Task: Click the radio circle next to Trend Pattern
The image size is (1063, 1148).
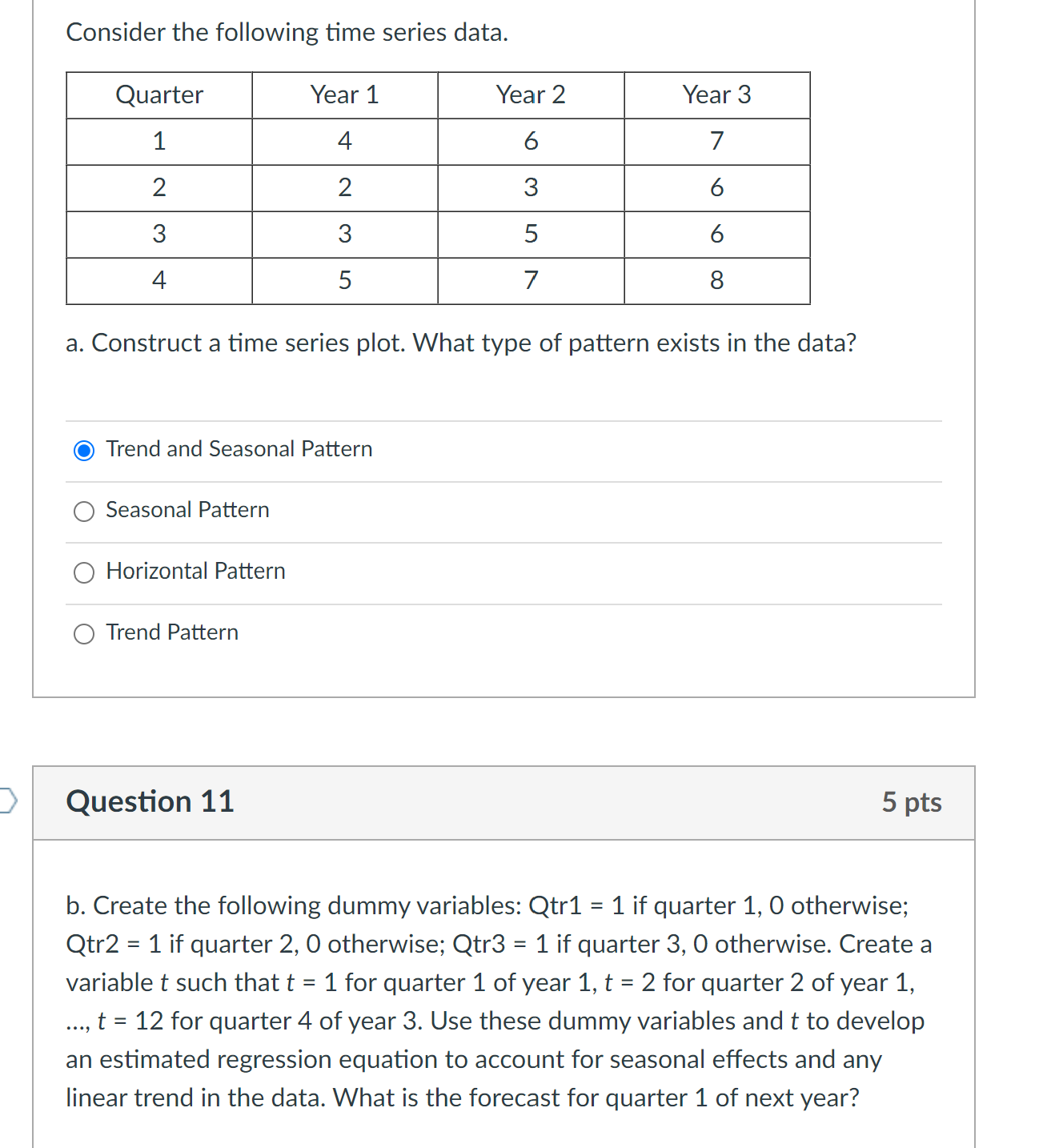Action: coord(84,633)
